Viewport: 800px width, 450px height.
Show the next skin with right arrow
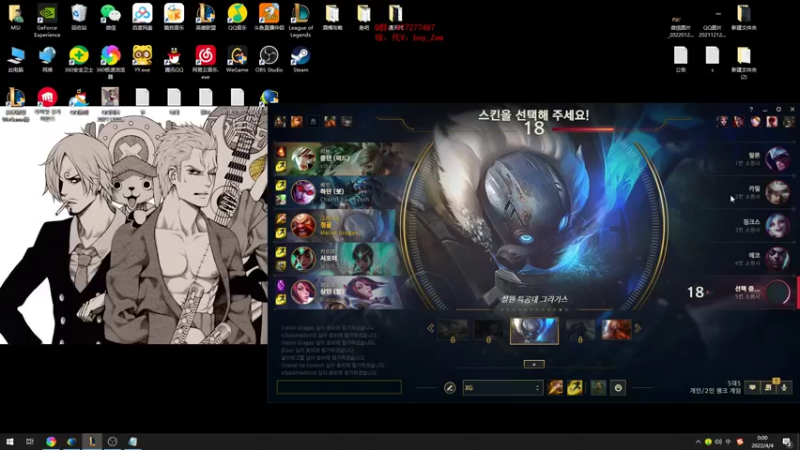[x=638, y=329]
